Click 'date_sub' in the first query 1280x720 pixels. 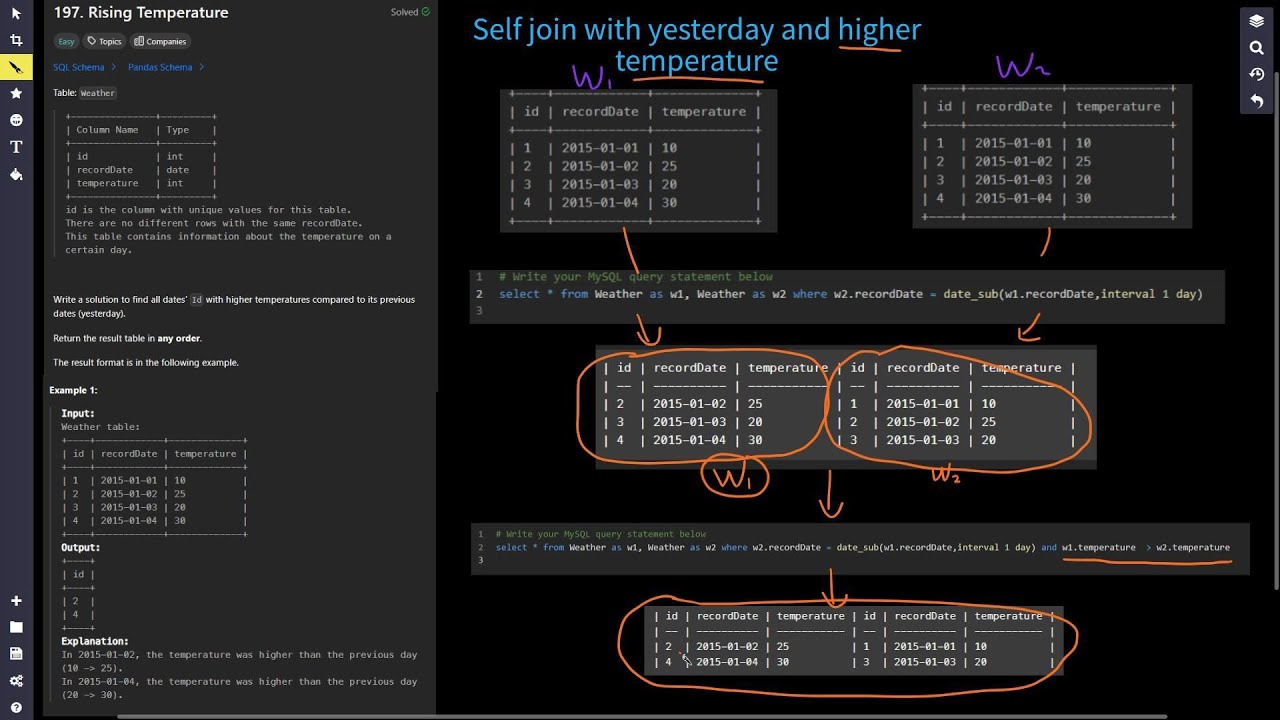(971, 294)
